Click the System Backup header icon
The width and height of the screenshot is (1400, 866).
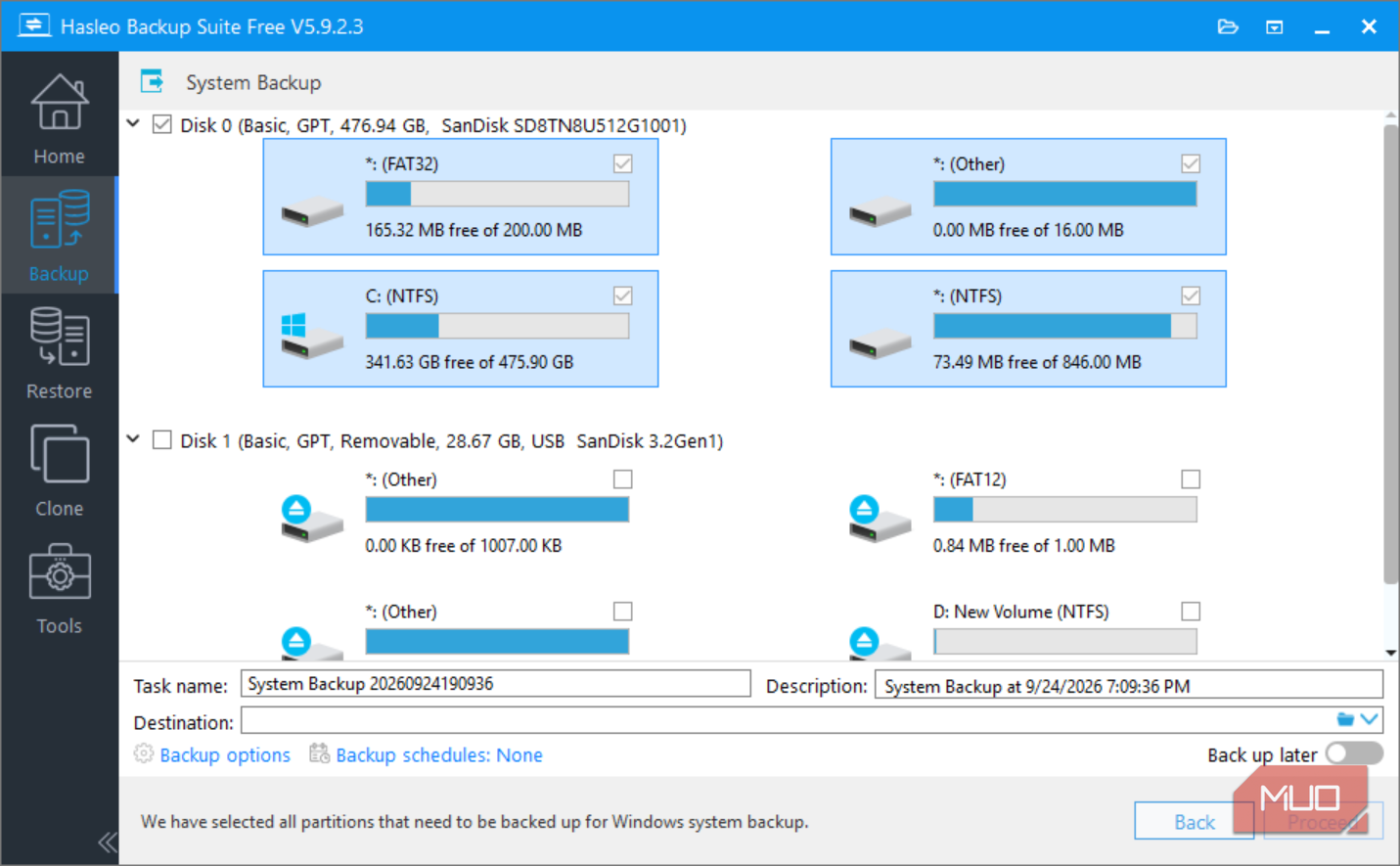tap(152, 81)
